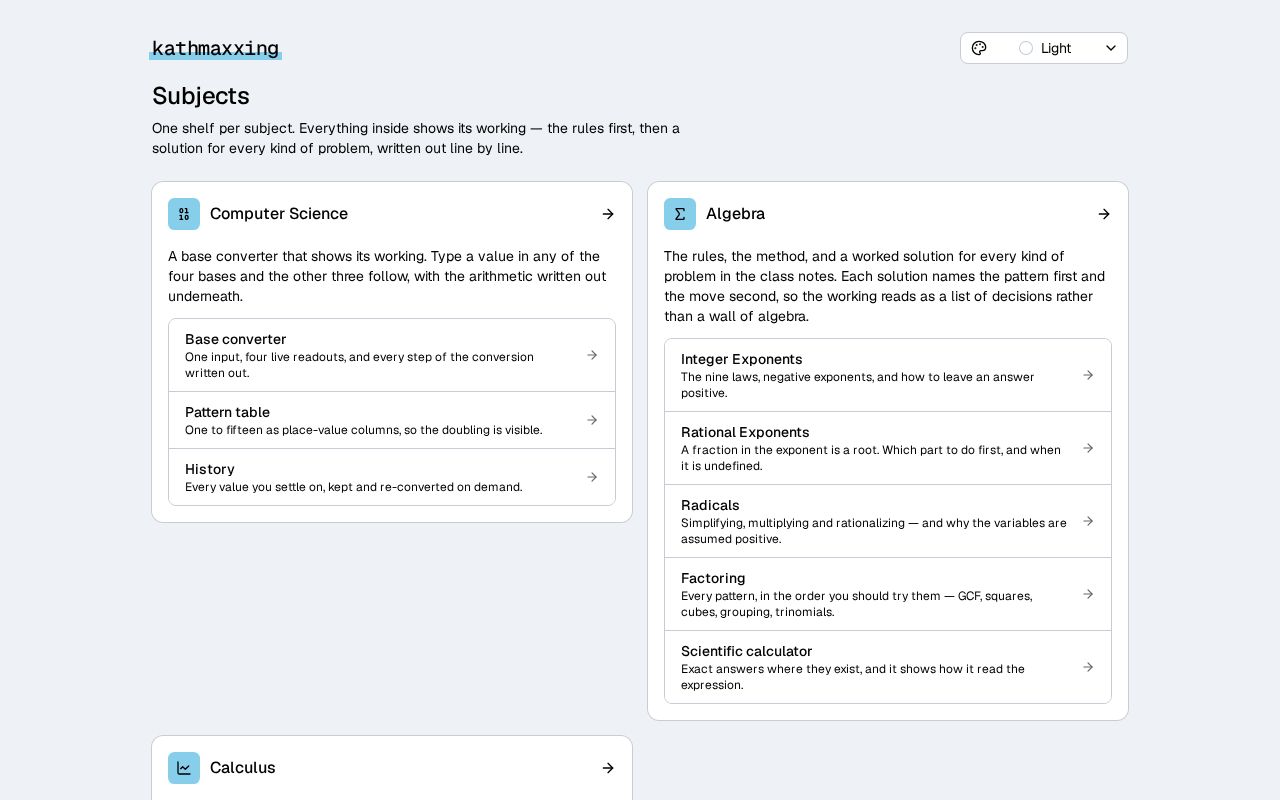Click the text "One shelf per subject"
Screen dimensions: 1280x800
221,128
